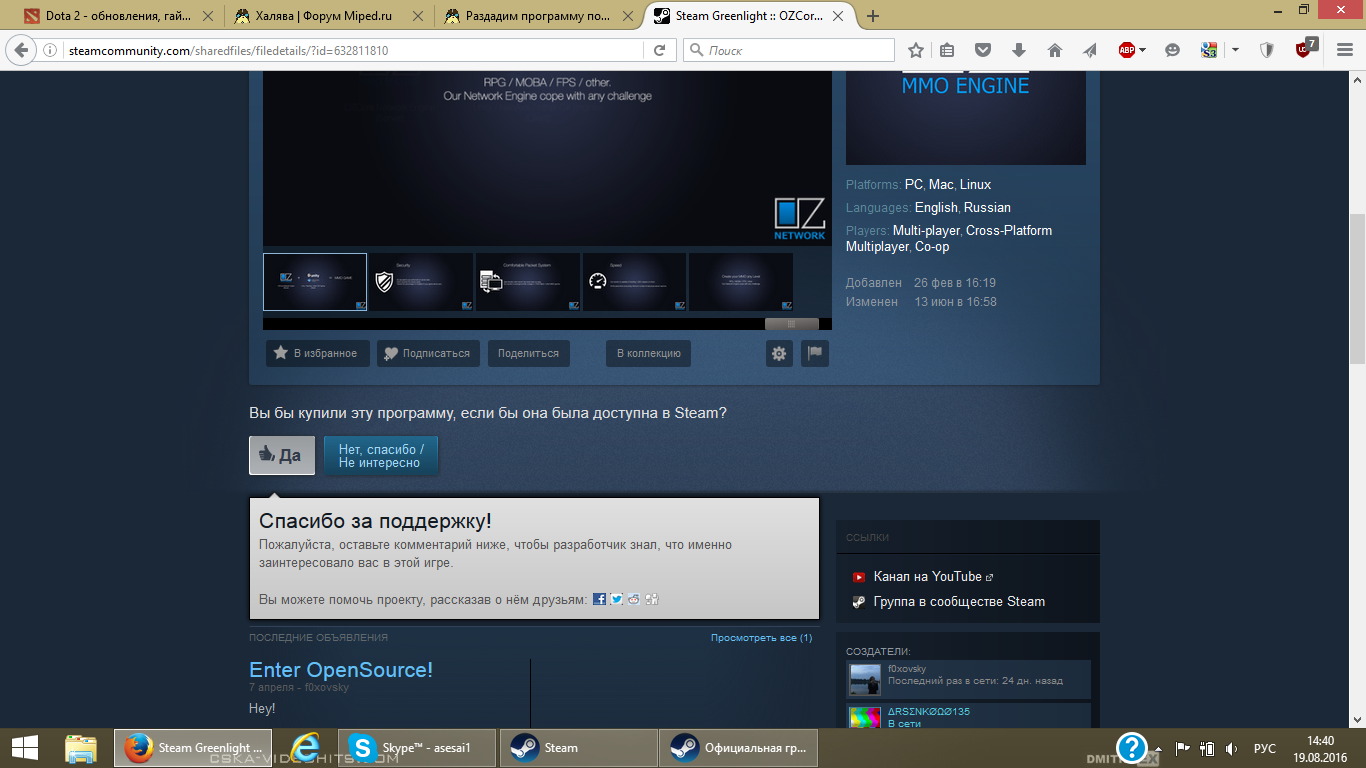Click the English language tag

tap(936, 208)
